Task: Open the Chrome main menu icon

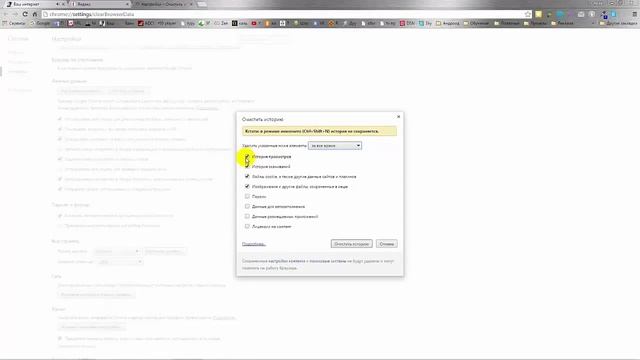Action: 635,14
